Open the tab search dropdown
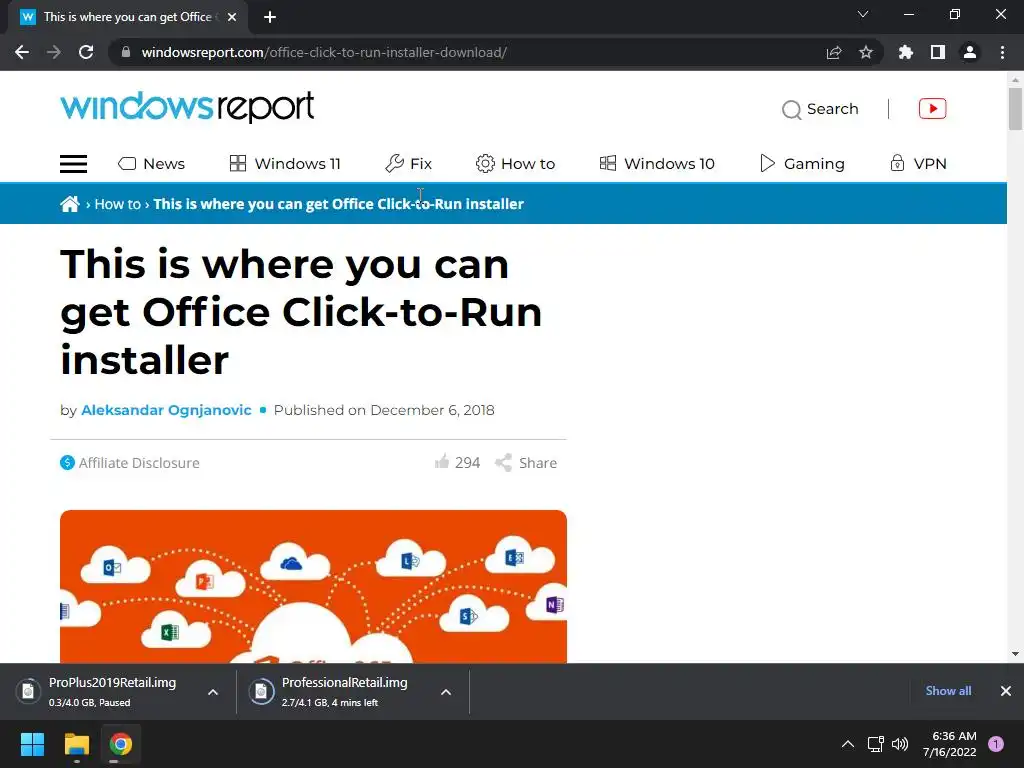1024x768 pixels. [863, 14]
